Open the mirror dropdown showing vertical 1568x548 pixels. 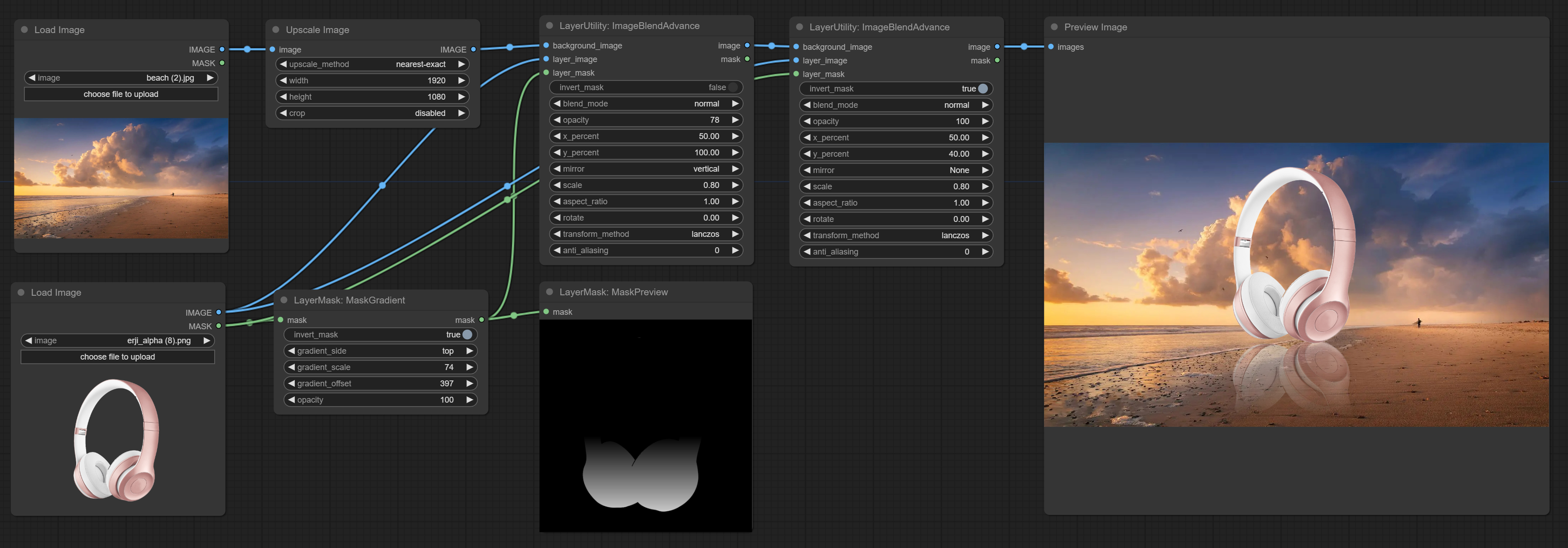(x=645, y=169)
